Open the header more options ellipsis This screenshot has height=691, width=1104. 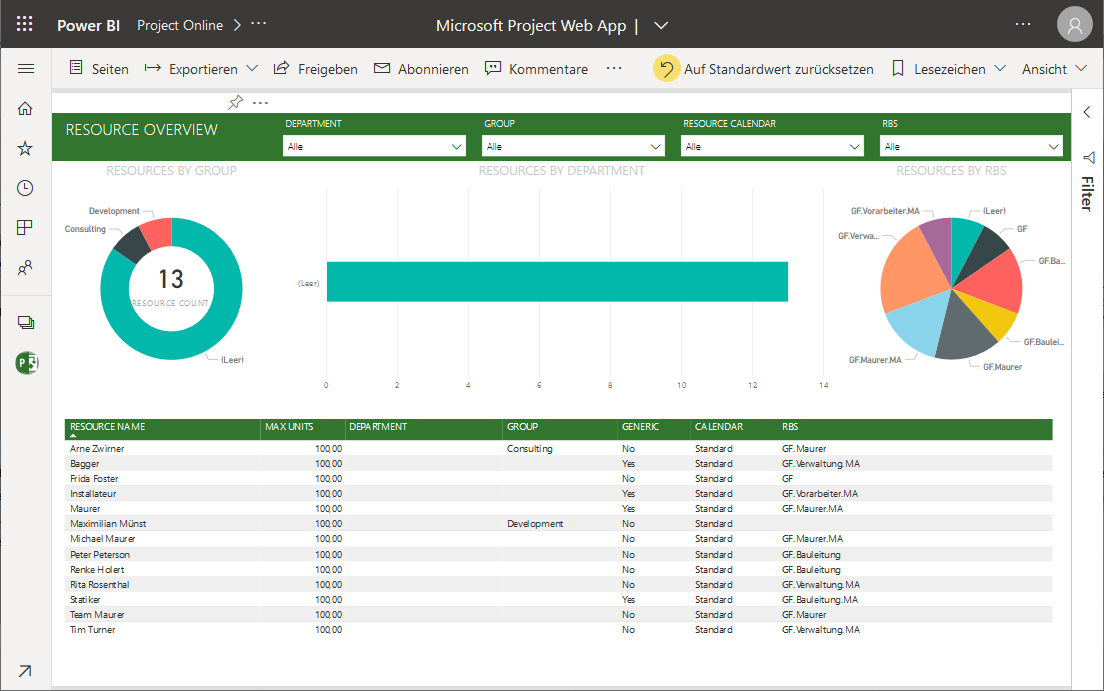pyautogui.click(x=1022, y=25)
